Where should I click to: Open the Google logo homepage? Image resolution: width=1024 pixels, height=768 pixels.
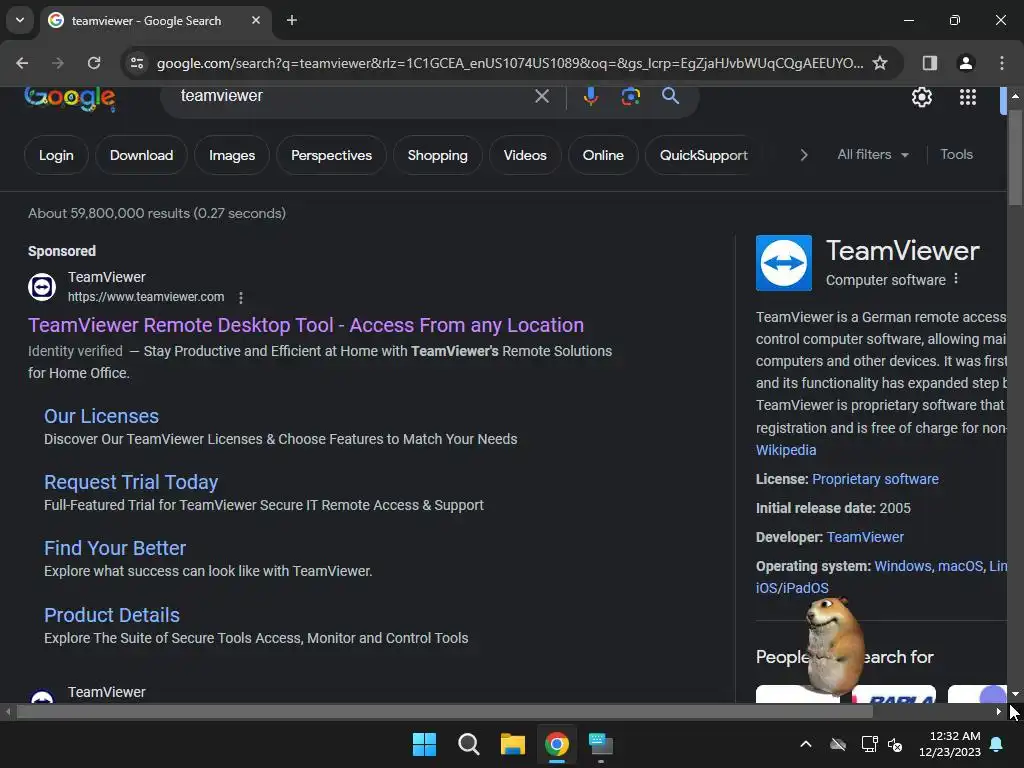[x=70, y=98]
